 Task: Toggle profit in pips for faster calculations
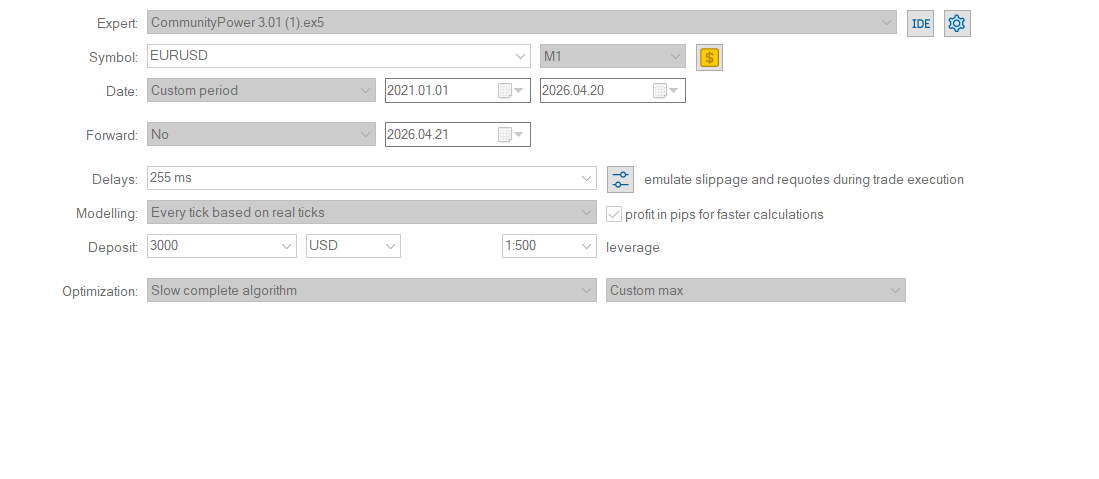[614, 215]
